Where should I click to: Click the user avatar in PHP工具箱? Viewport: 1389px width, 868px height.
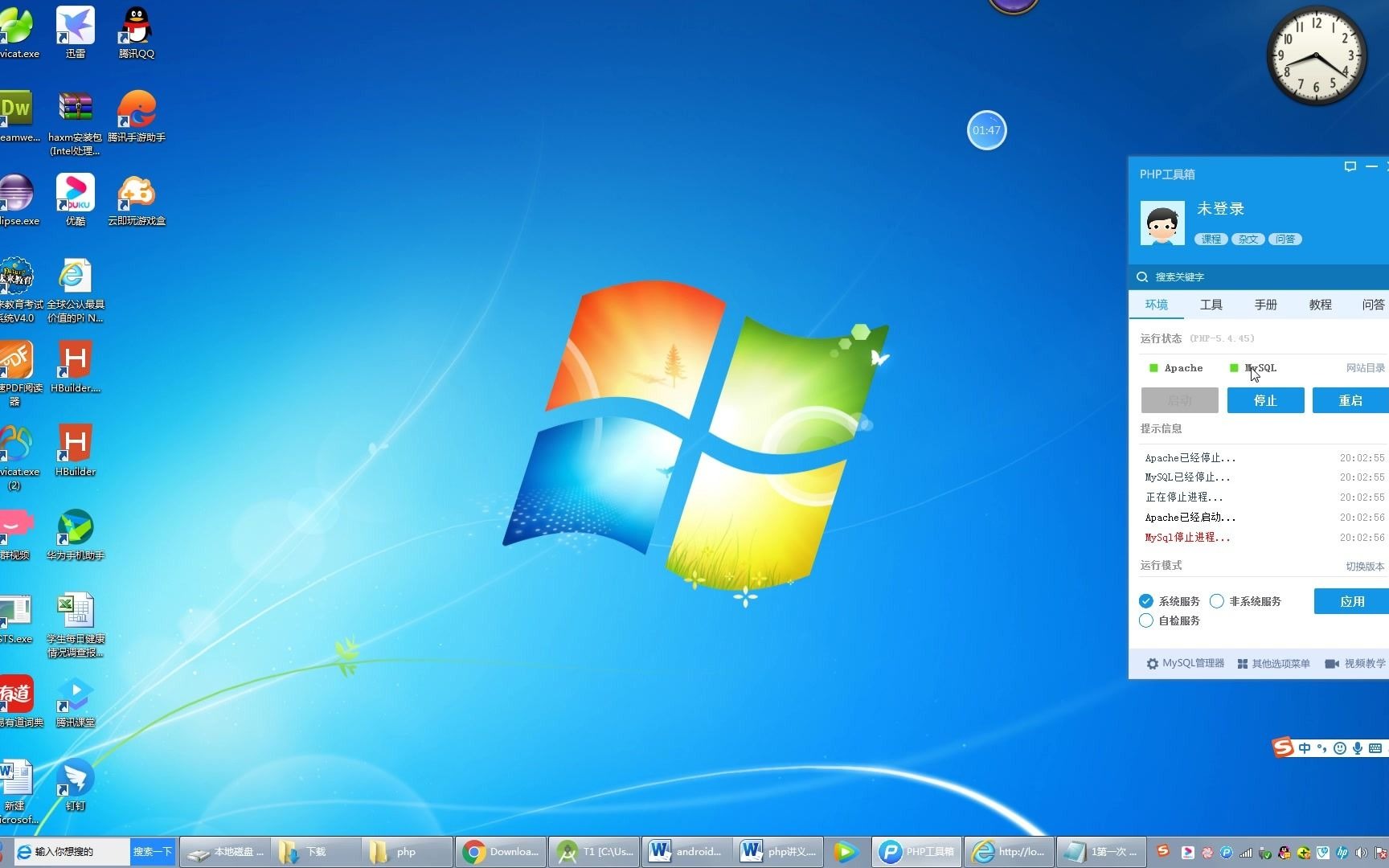pyautogui.click(x=1162, y=223)
